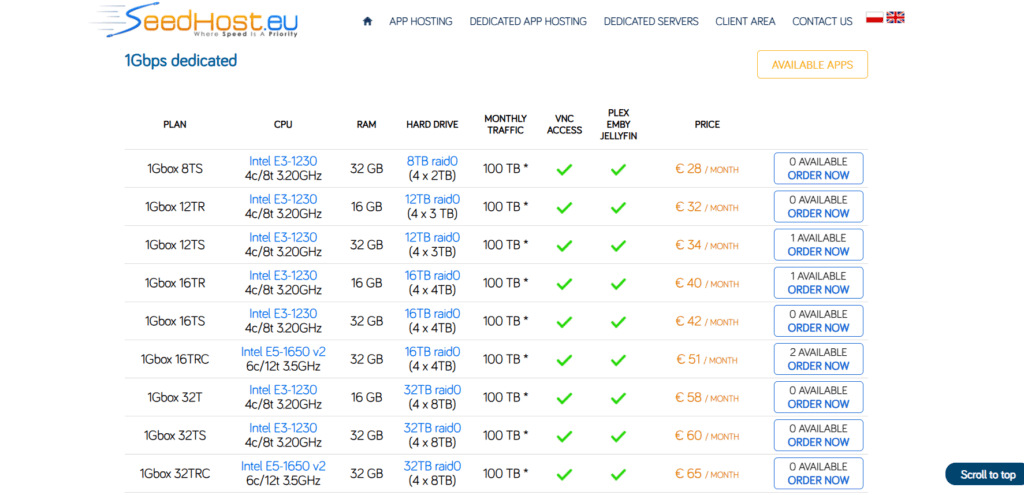Click Plex checkmark for 1Gbox 12TR

(618, 207)
